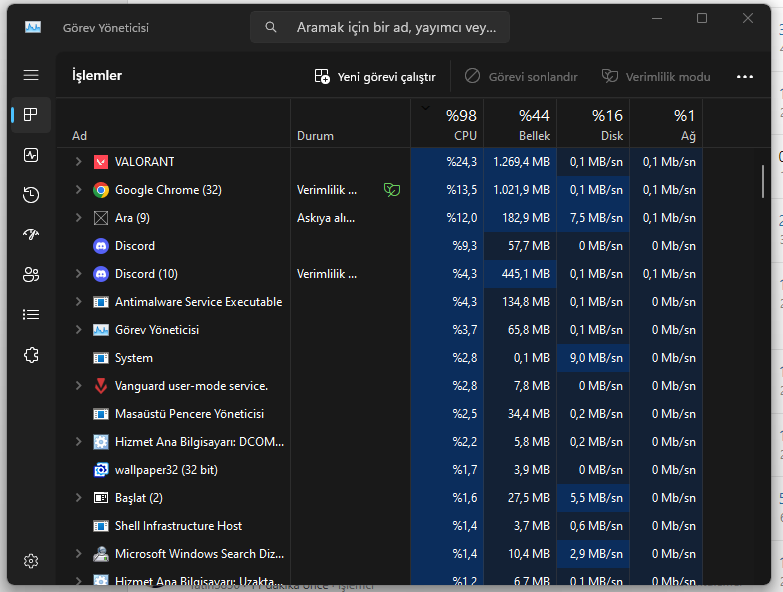Click Ara disk value 7,5 MB/sn
783x592 pixels.
(x=596, y=218)
